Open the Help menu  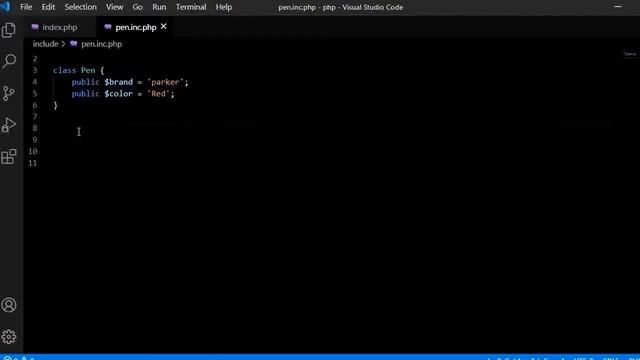pyautogui.click(x=224, y=7)
